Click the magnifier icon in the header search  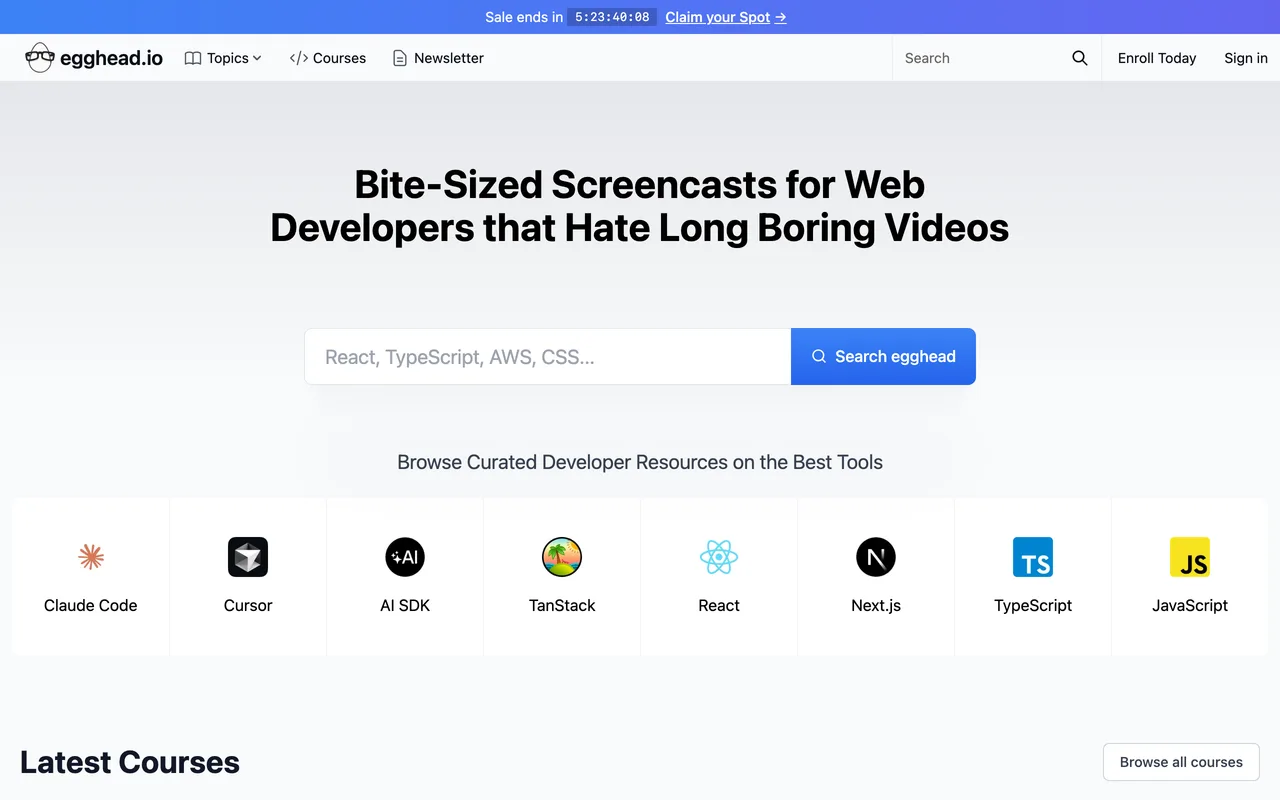1080,58
